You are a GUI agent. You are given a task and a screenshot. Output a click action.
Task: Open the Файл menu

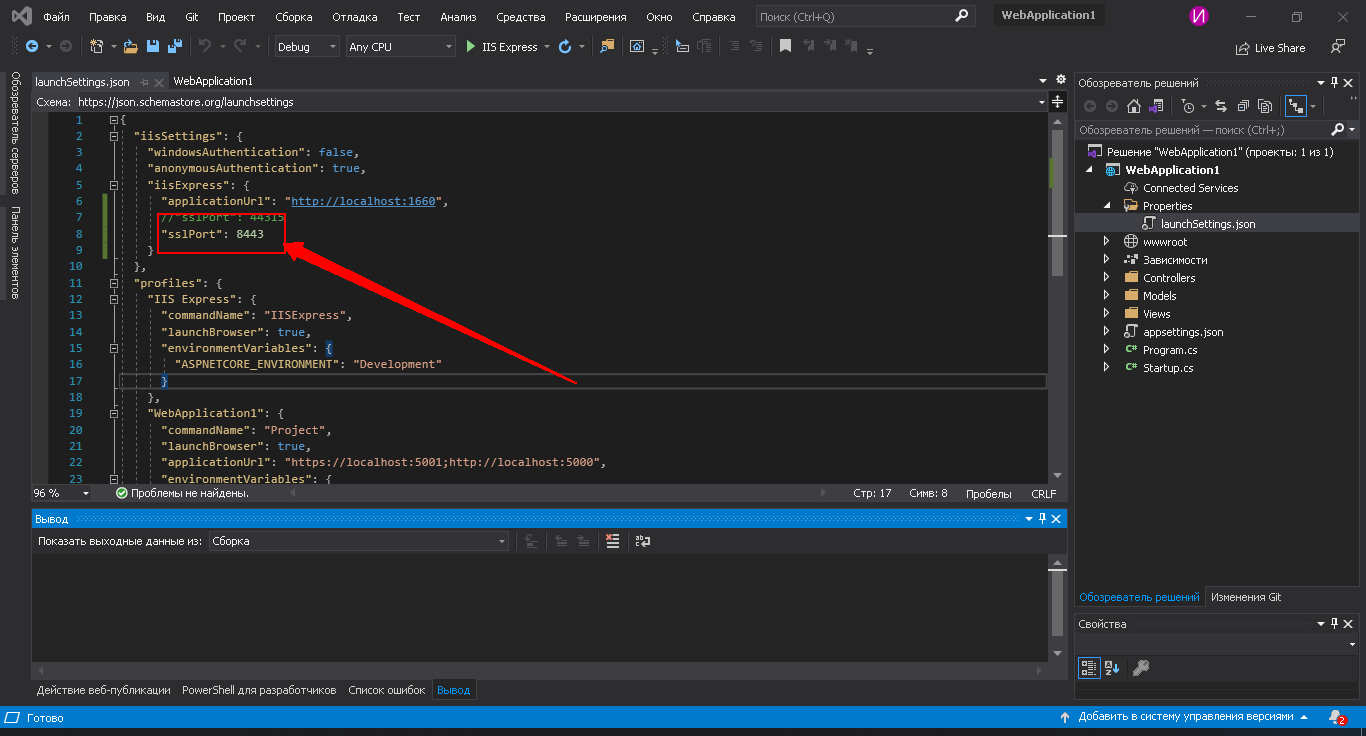tap(56, 17)
